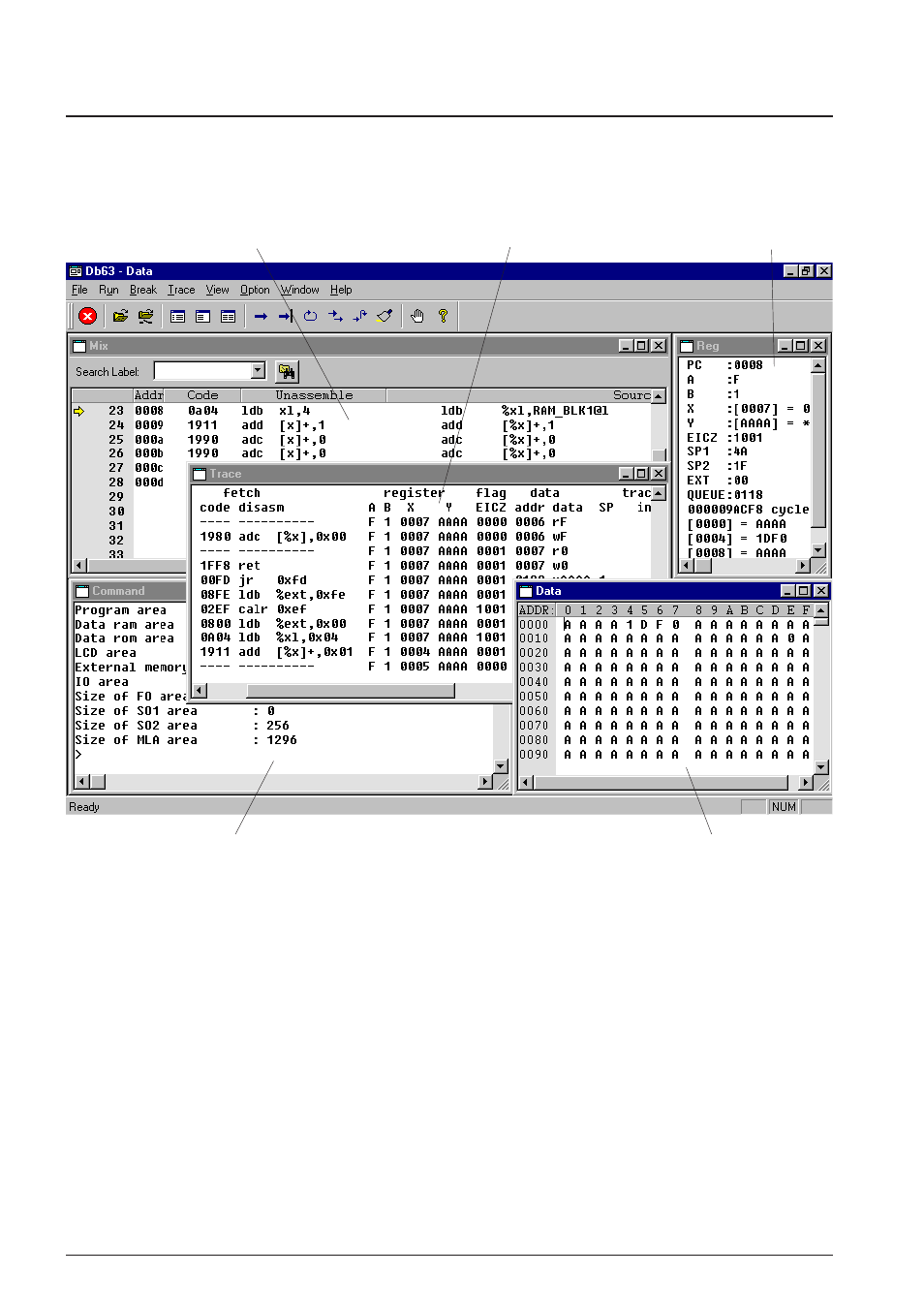
Task: Open the Trace menu
Action: 181,290
